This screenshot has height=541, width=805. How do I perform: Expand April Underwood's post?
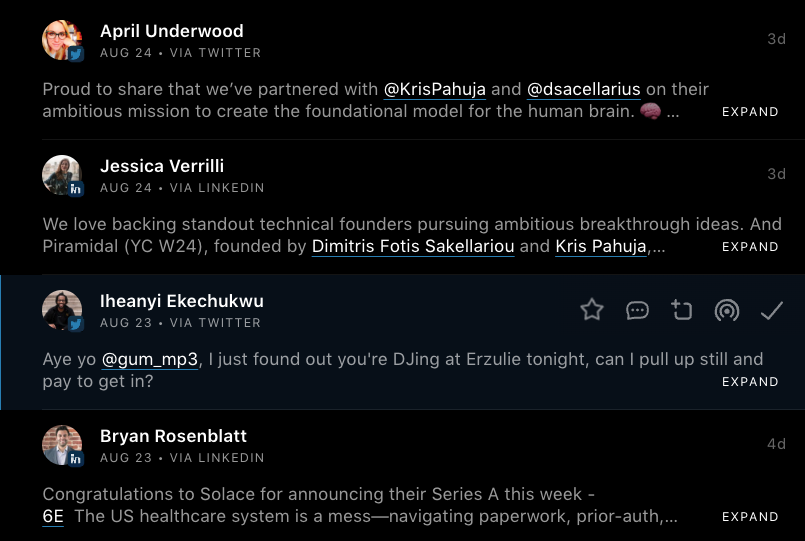(750, 112)
